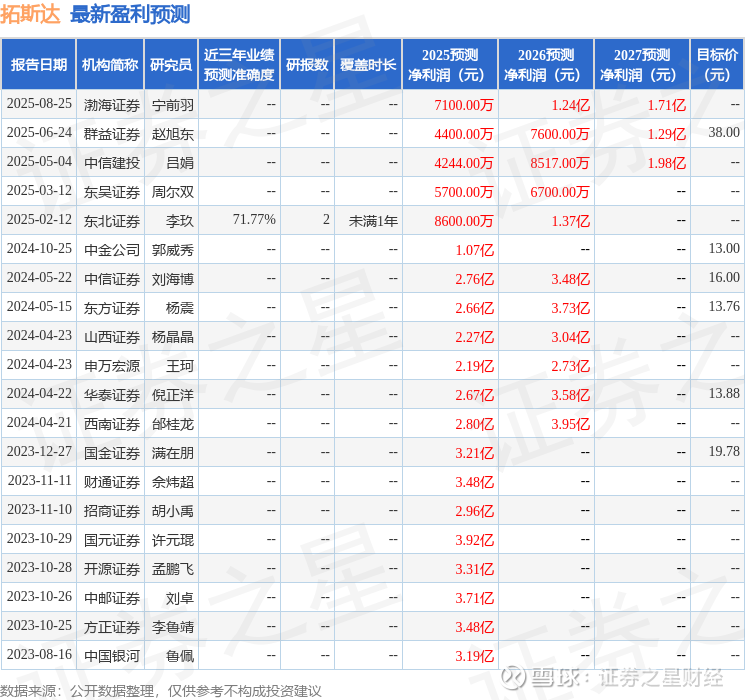
Task: Select the 研究员 column header
Action: click(171, 65)
